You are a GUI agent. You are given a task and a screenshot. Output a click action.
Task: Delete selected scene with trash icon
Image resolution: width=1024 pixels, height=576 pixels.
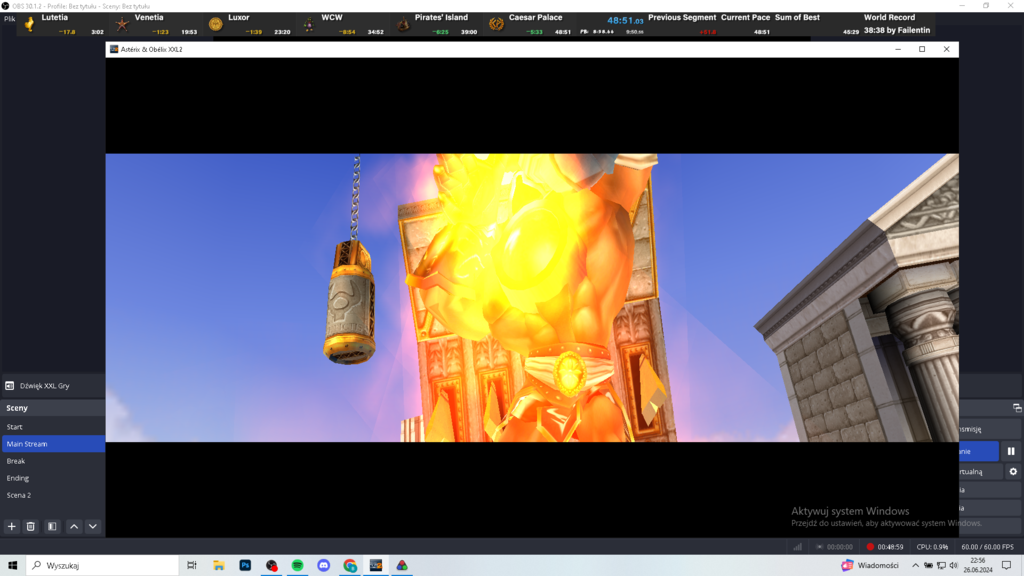pyautogui.click(x=31, y=526)
